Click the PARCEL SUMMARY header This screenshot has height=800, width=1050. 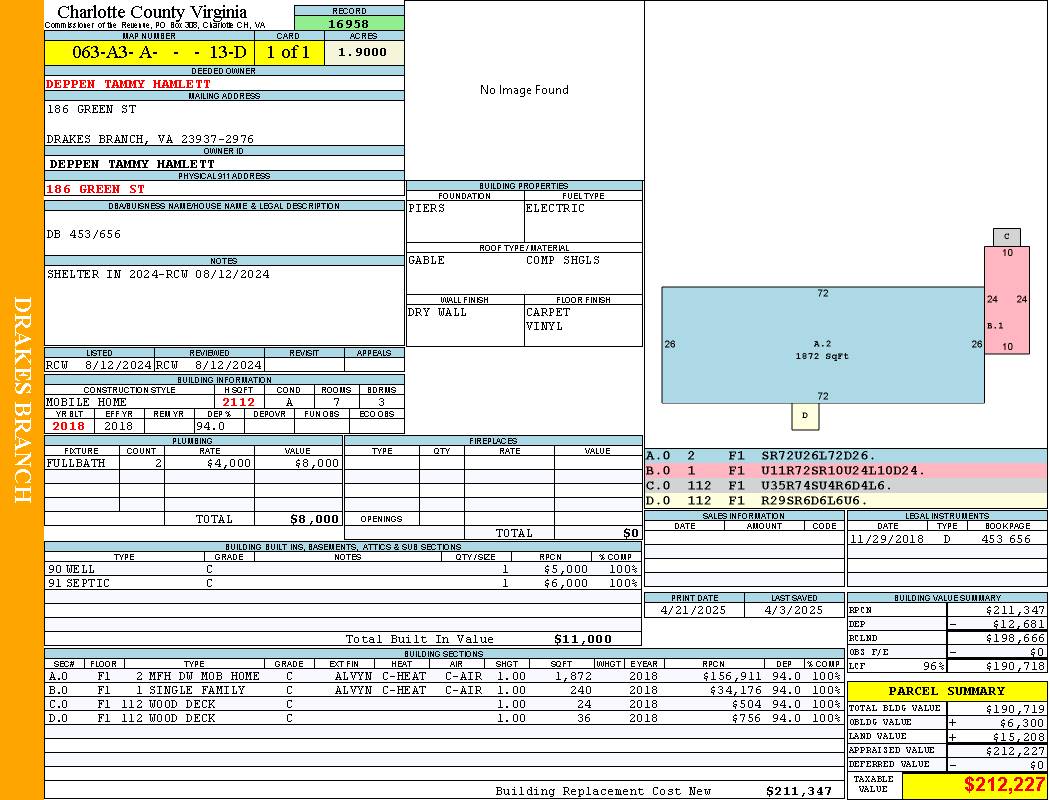click(x=946, y=691)
